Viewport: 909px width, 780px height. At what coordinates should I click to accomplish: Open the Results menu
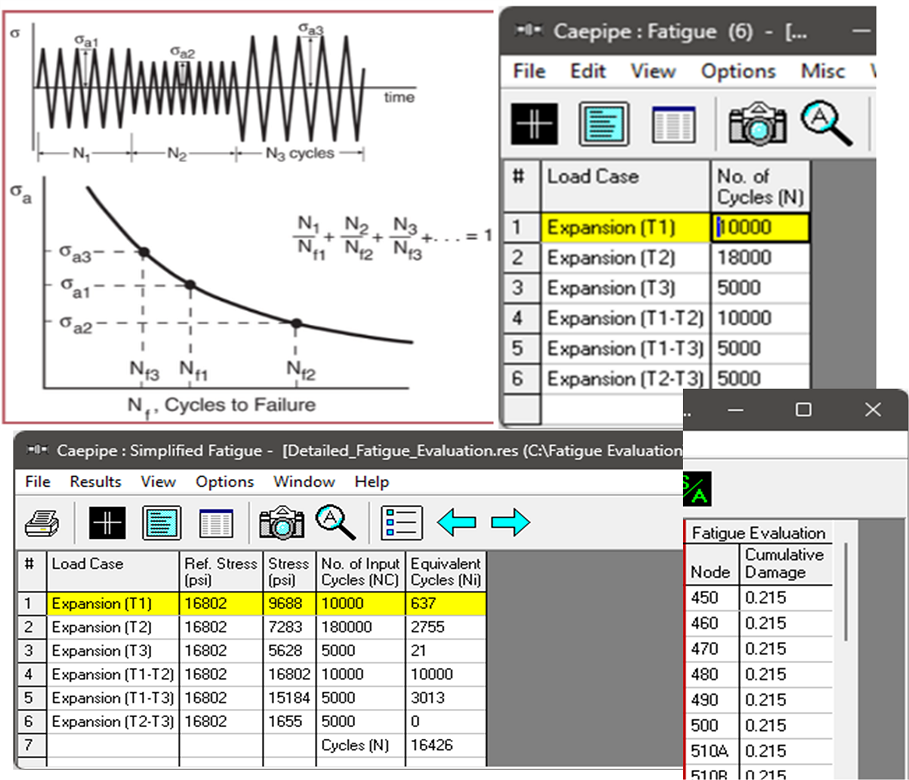95,482
